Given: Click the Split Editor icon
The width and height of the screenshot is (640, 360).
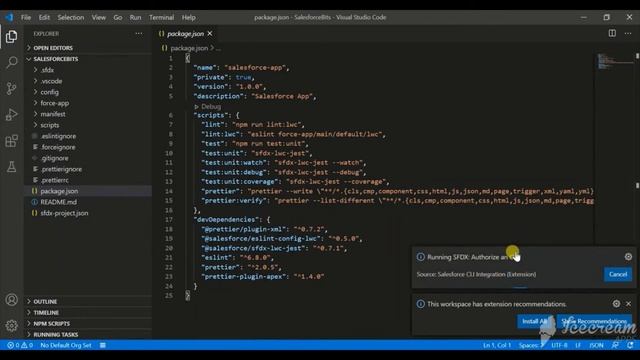Looking at the screenshot, I should click(612, 33).
